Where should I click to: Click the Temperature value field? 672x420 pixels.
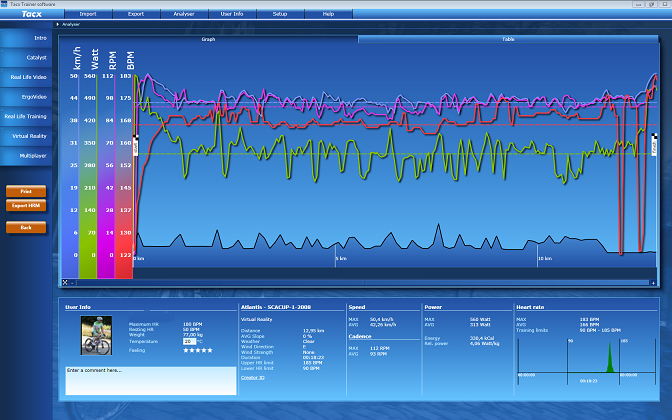pos(187,341)
